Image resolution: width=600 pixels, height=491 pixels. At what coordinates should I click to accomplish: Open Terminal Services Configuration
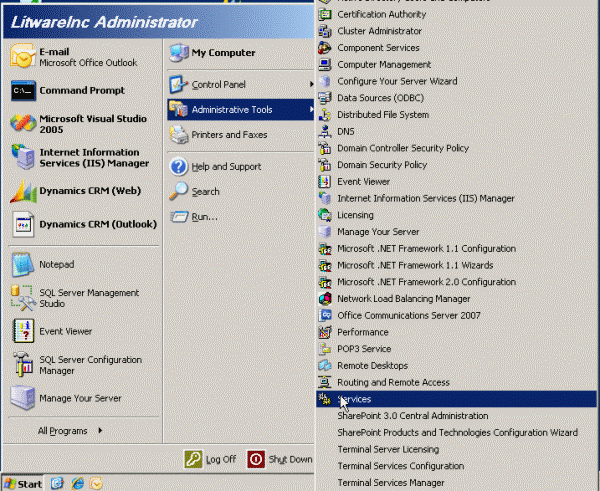pos(456,466)
